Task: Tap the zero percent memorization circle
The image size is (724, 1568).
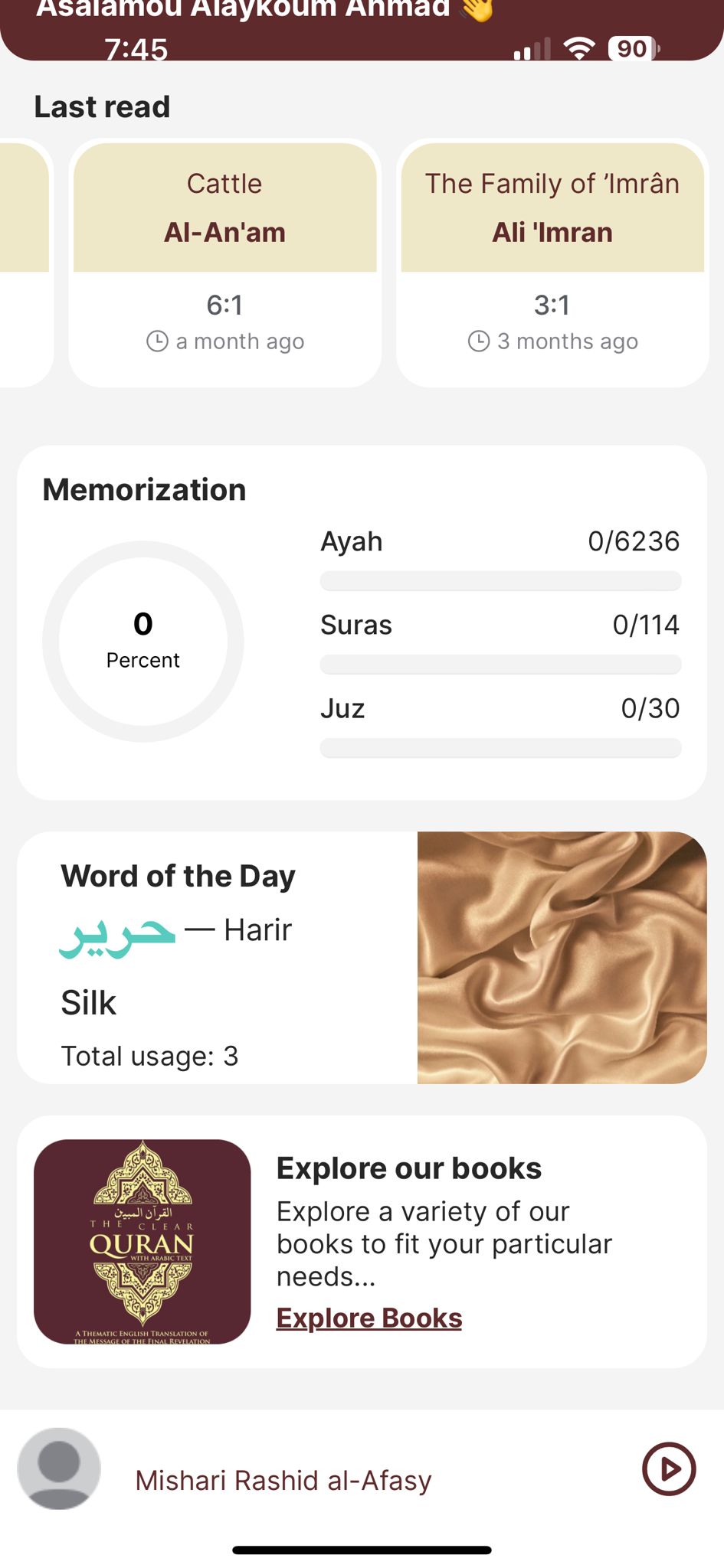Action: [x=143, y=642]
